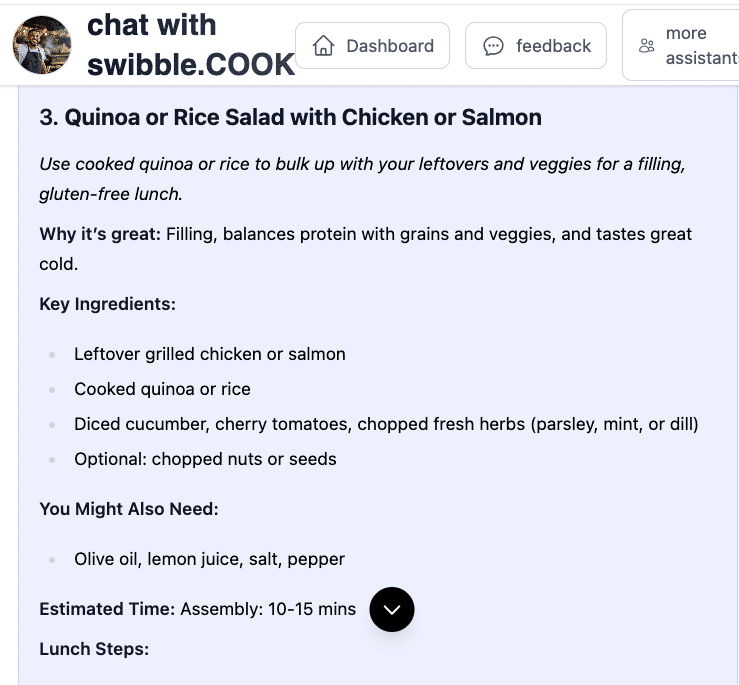Click the swibble.COOK chef avatar image
The width and height of the screenshot is (739, 685).
42,46
